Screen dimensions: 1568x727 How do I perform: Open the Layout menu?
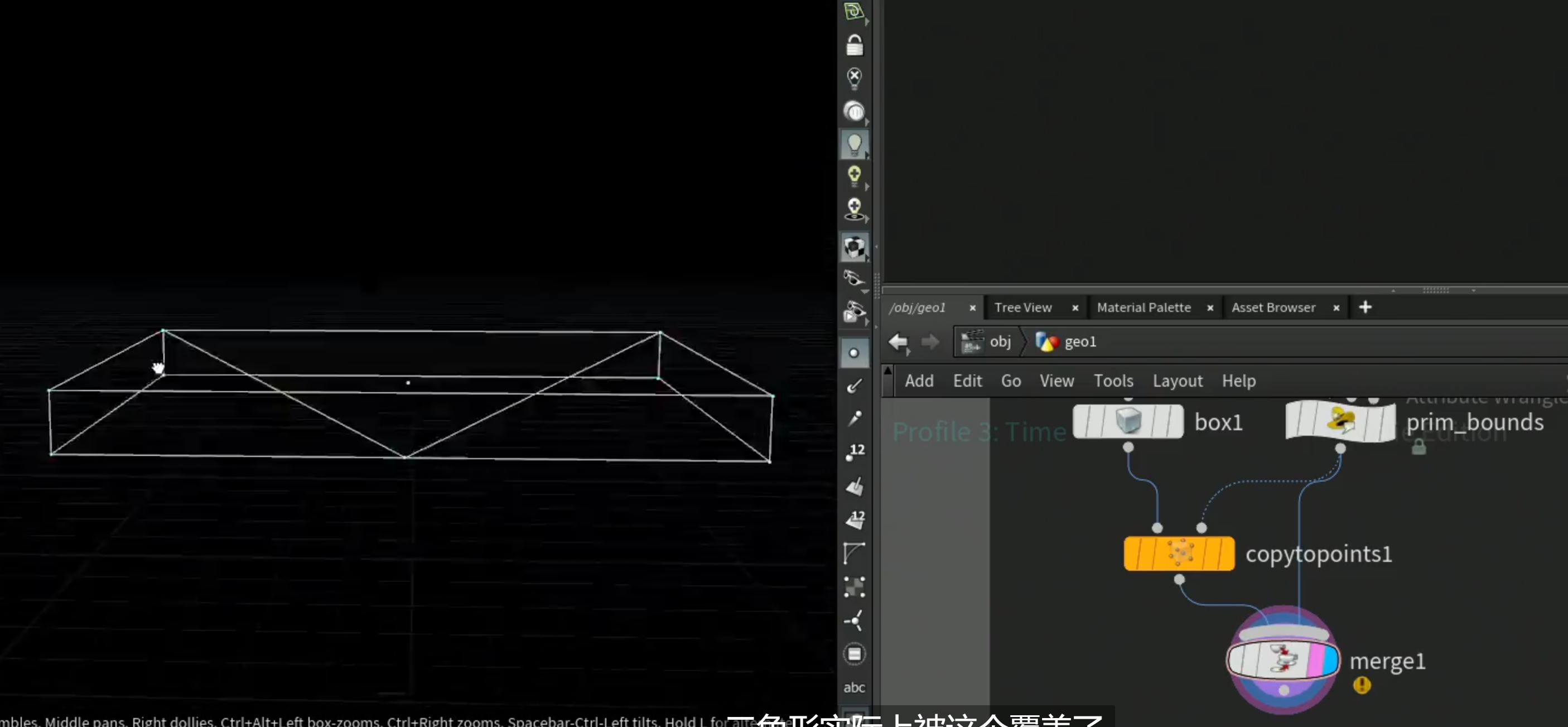point(1177,381)
